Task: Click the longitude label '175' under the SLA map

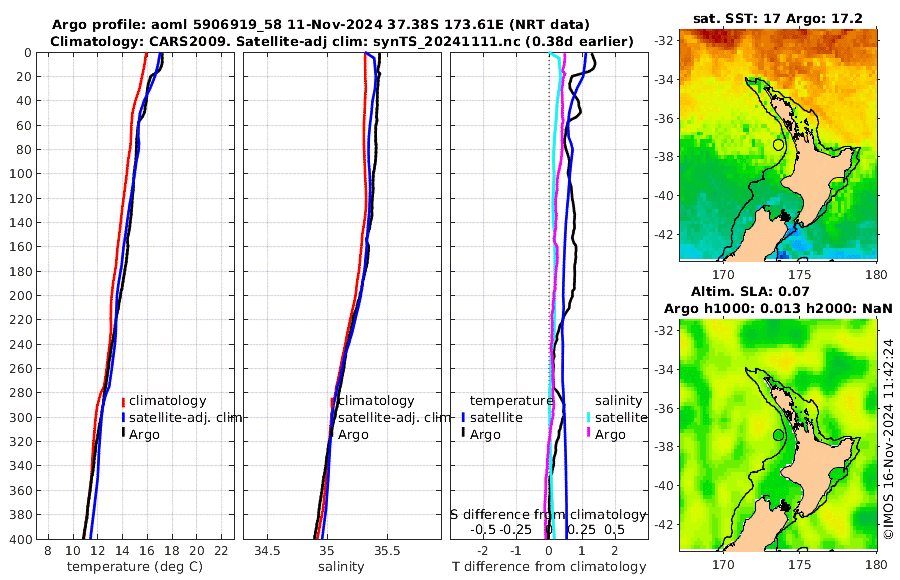Action: (x=800, y=564)
